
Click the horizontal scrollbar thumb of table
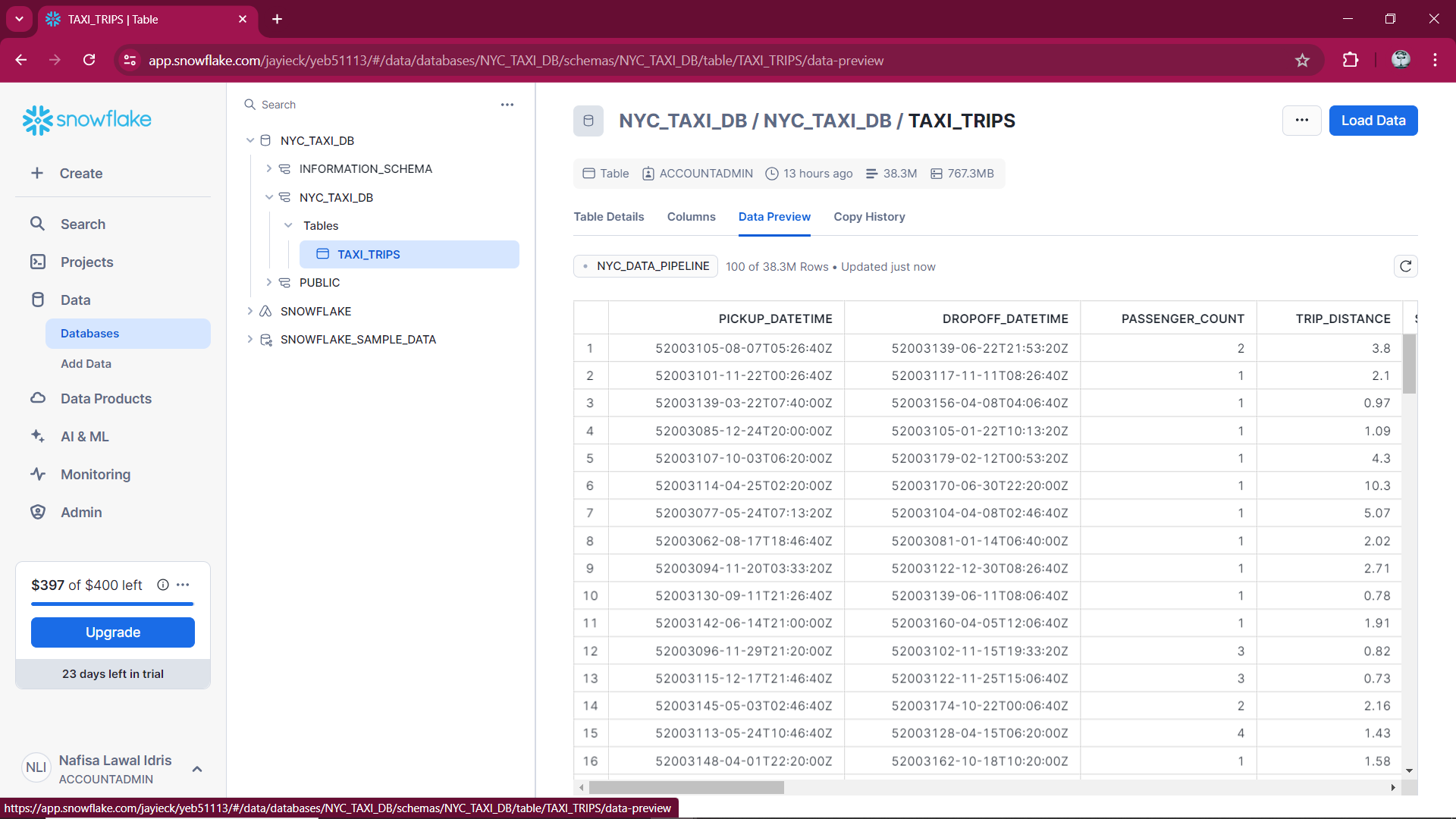pyautogui.click(x=686, y=788)
